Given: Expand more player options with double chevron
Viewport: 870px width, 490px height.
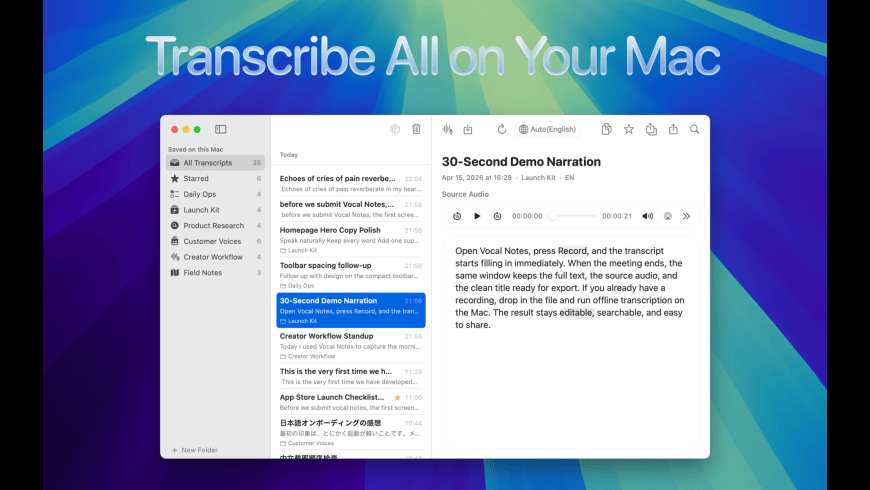Looking at the screenshot, I should 686,216.
